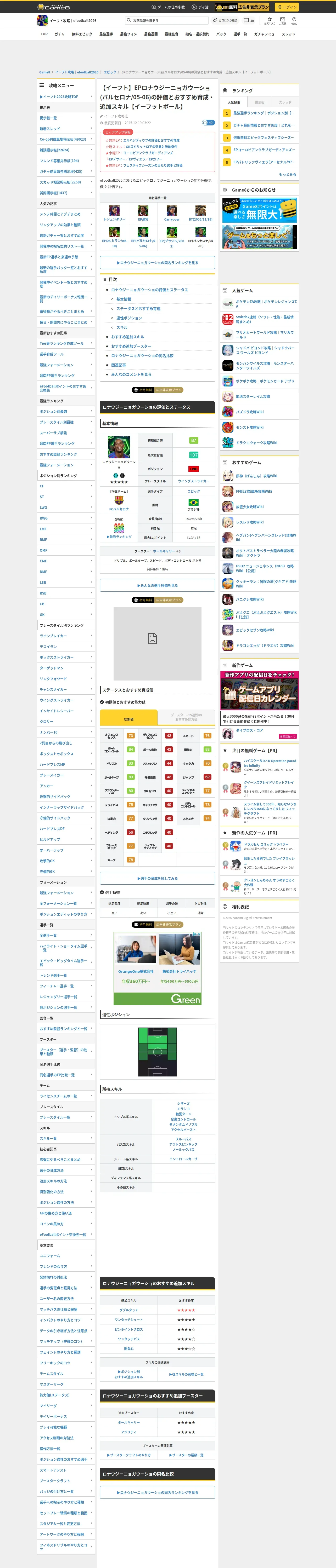Open the ブースターの種類一覧 link
The image size is (336, 1568).
click(186, 1455)
